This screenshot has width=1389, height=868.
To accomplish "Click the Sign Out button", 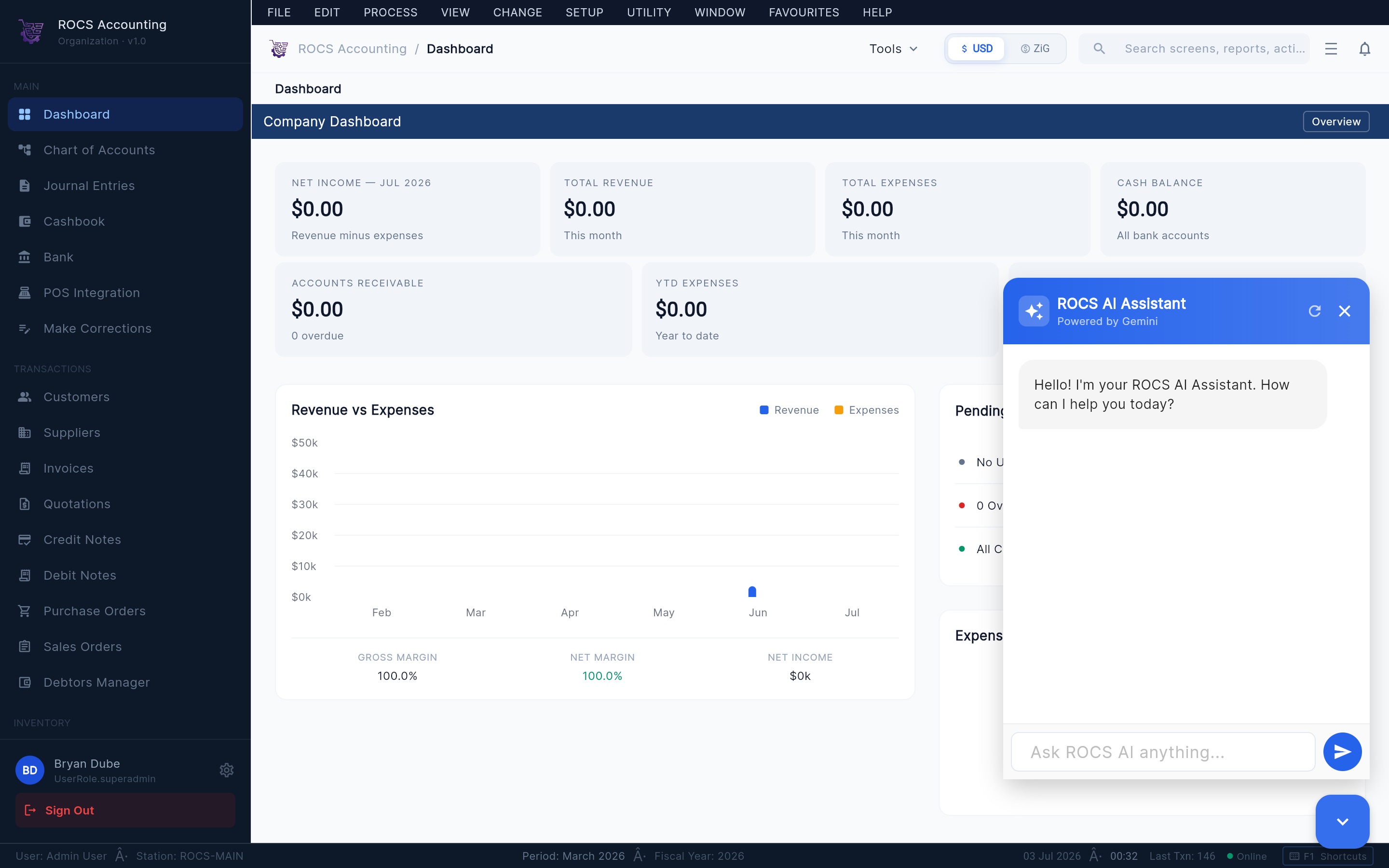I will point(125,810).
